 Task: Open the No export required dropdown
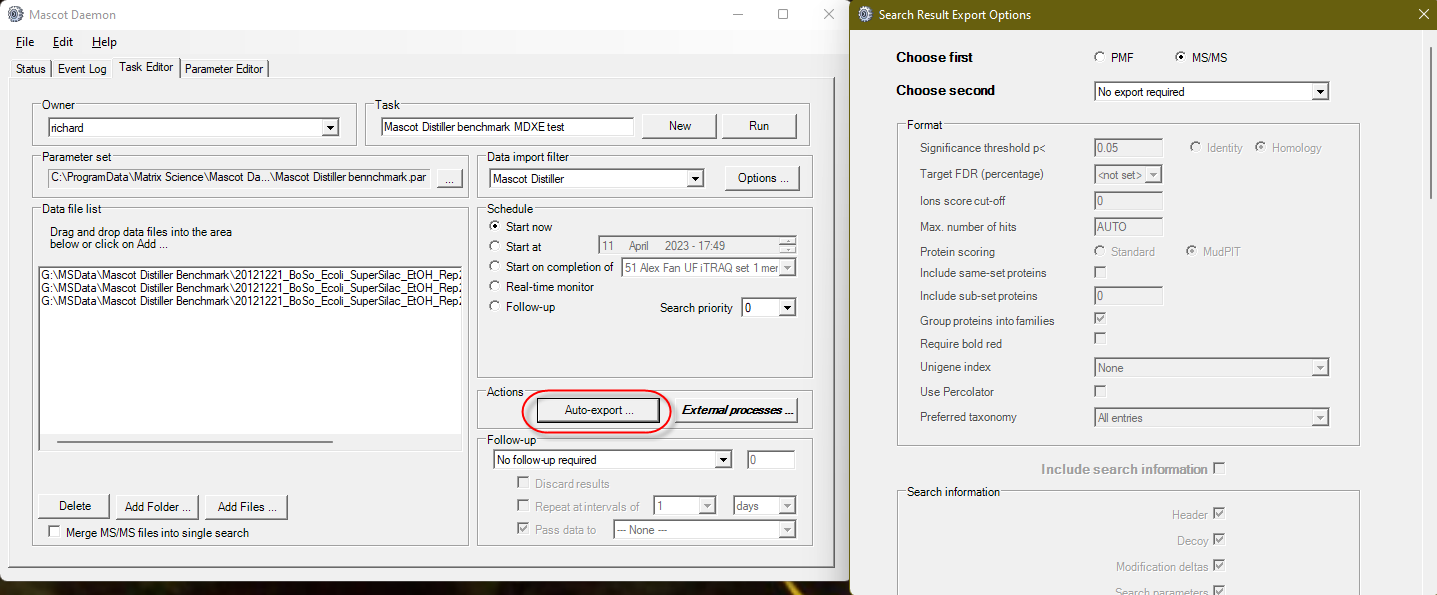[1212, 92]
